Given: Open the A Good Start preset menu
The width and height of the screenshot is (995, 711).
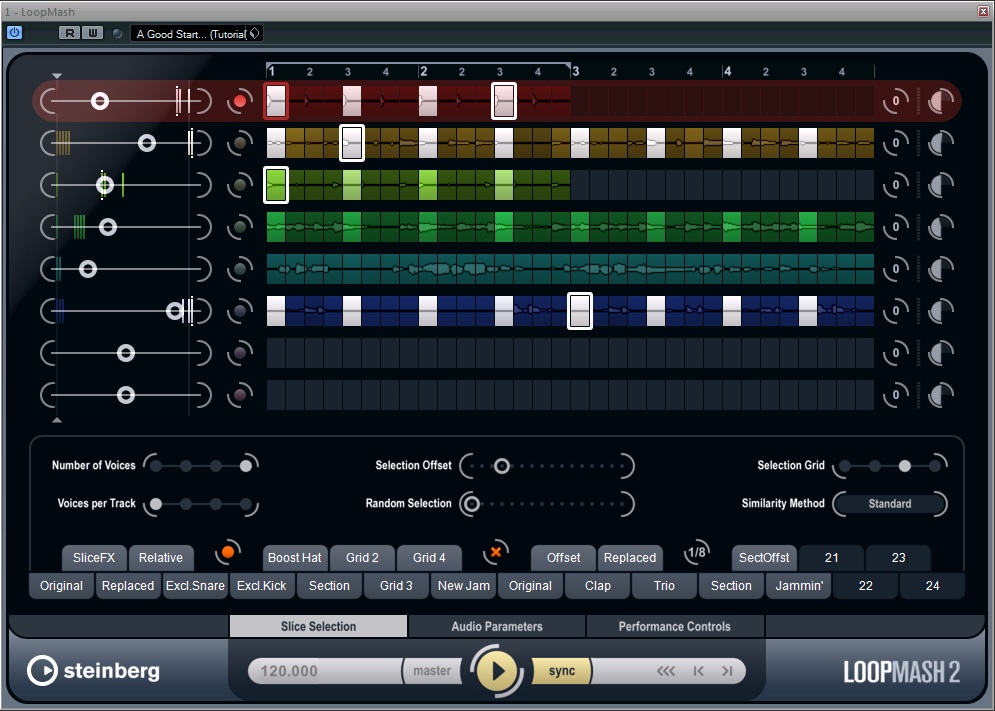Looking at the screenshot, I should coord(190,34).
